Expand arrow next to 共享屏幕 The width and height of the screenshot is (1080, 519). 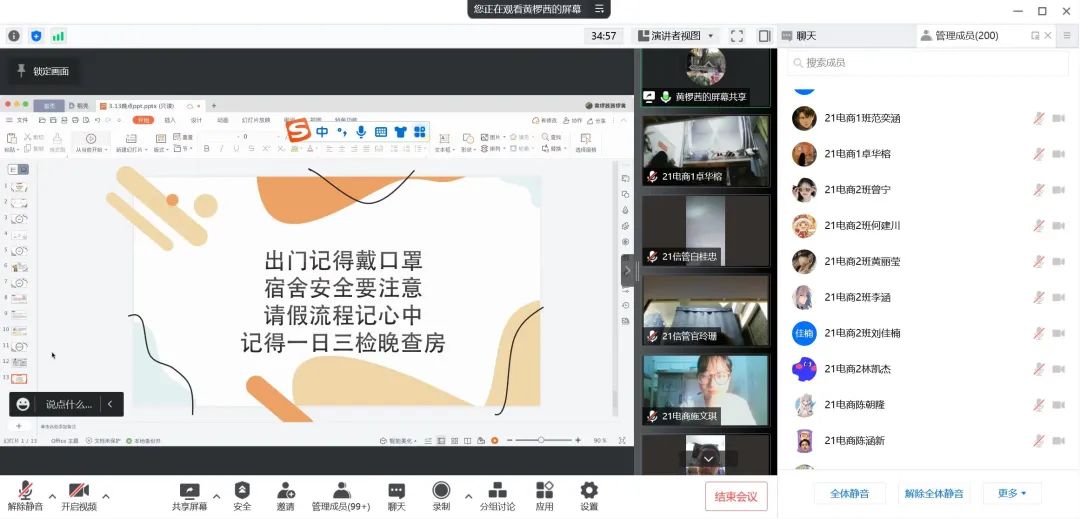pos(216,494)
